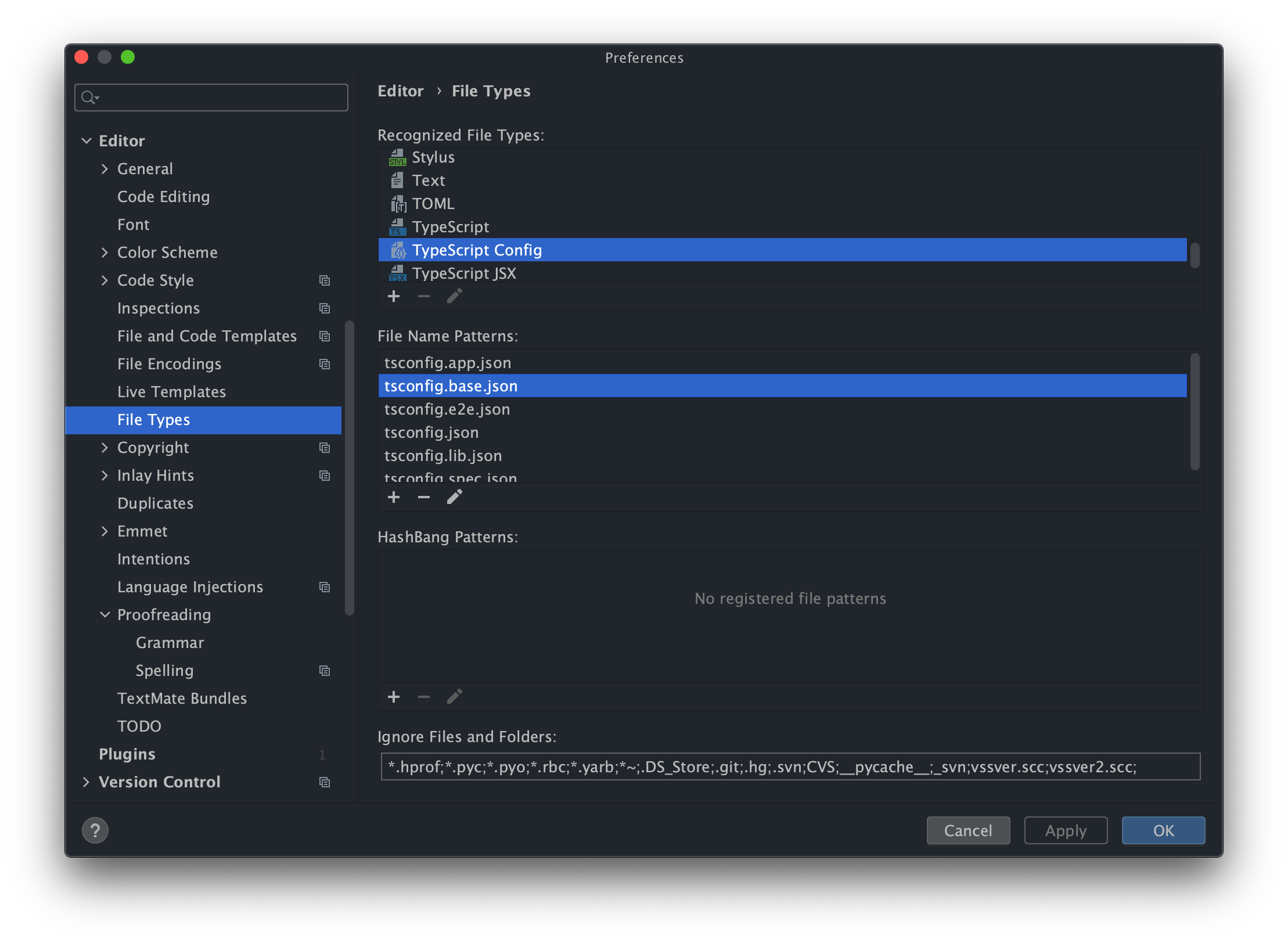The height and width of the screenshot is (943, 1288).
Task: Select the TOML file type
Action: [x=433, y=204]
